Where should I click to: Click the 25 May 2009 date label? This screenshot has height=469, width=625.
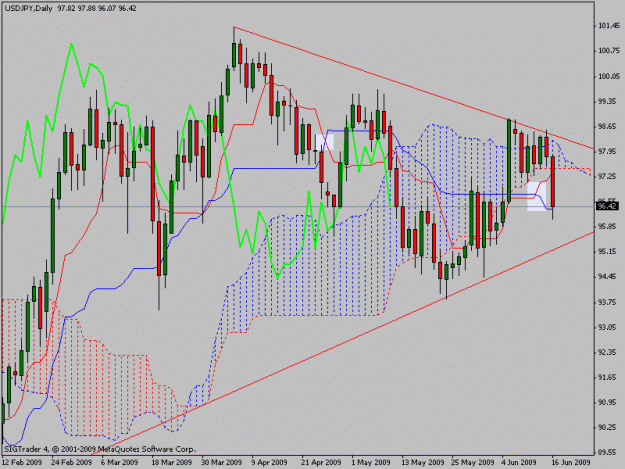(x=472, y=463)
